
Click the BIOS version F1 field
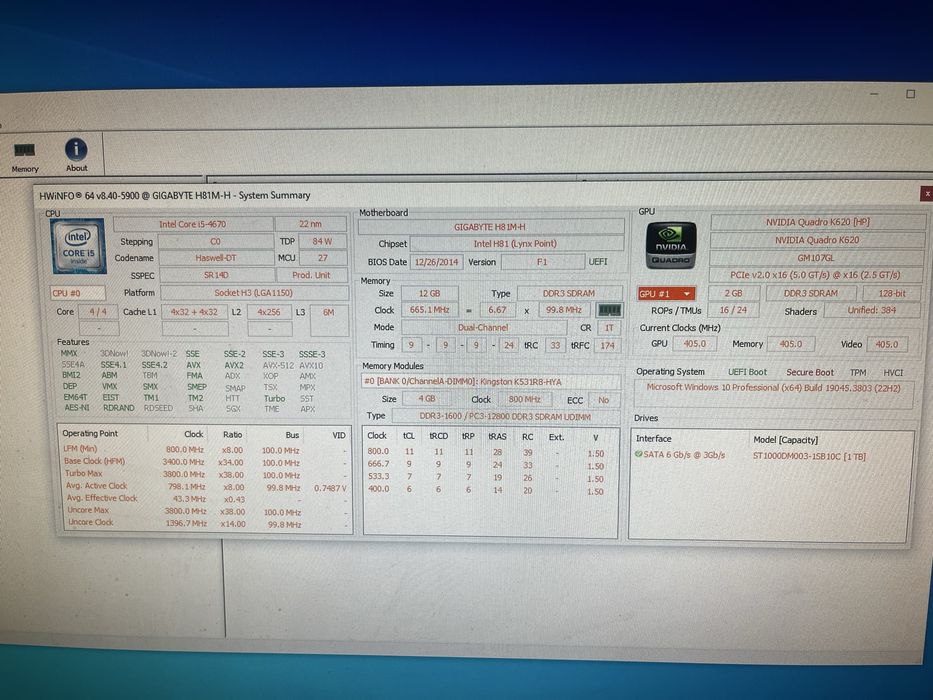tap(542, 262)
